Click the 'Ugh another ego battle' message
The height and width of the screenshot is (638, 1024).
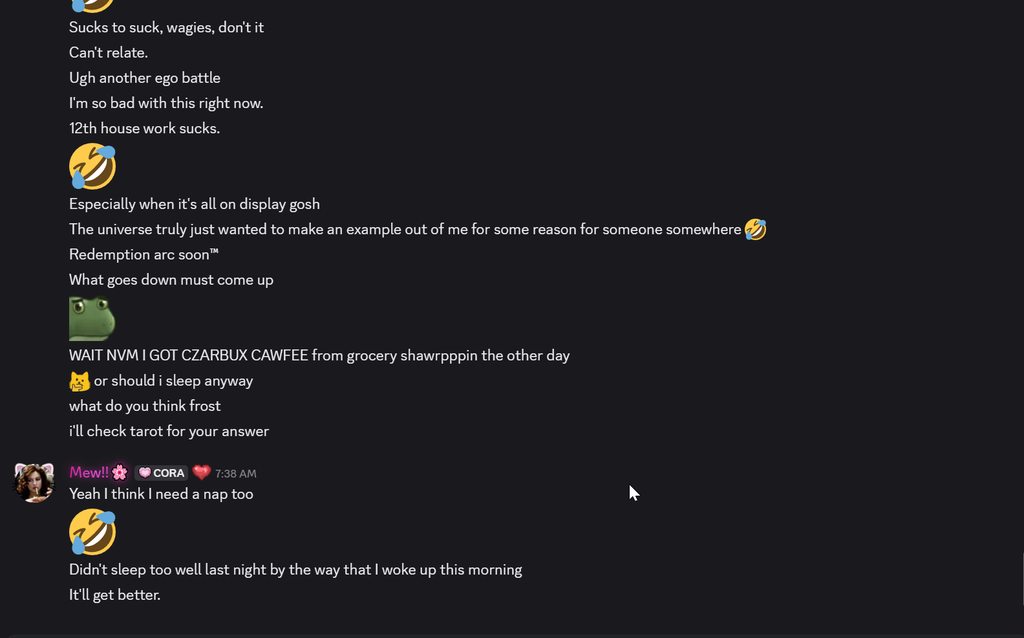(x=145, y=78)
